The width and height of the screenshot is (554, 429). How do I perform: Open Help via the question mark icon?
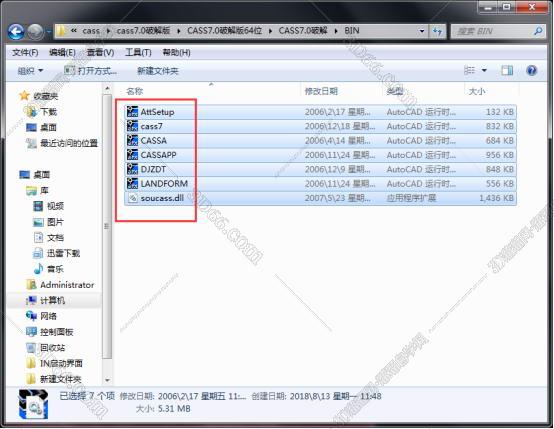[531, 71]
